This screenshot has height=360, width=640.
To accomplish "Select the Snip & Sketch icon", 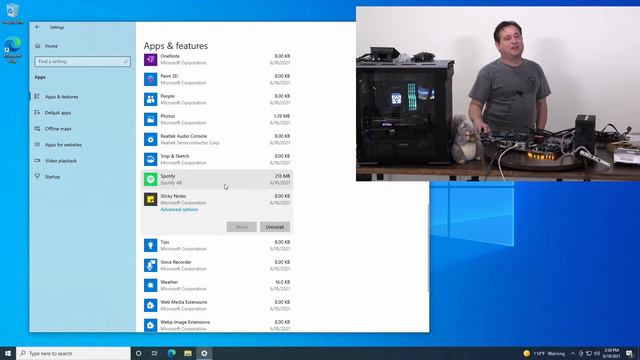I will click(x=150, y=159).
